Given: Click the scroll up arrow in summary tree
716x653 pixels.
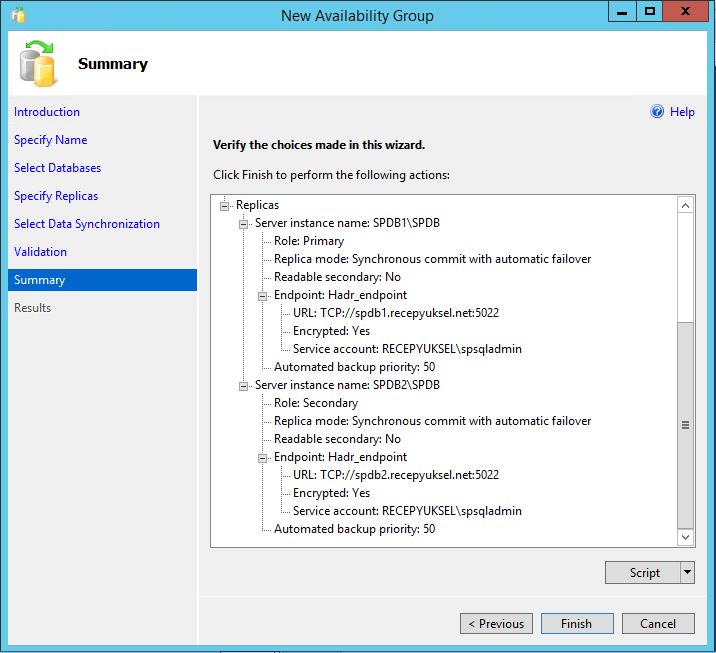Looking at the screenshot, I should tap(685, 205).
